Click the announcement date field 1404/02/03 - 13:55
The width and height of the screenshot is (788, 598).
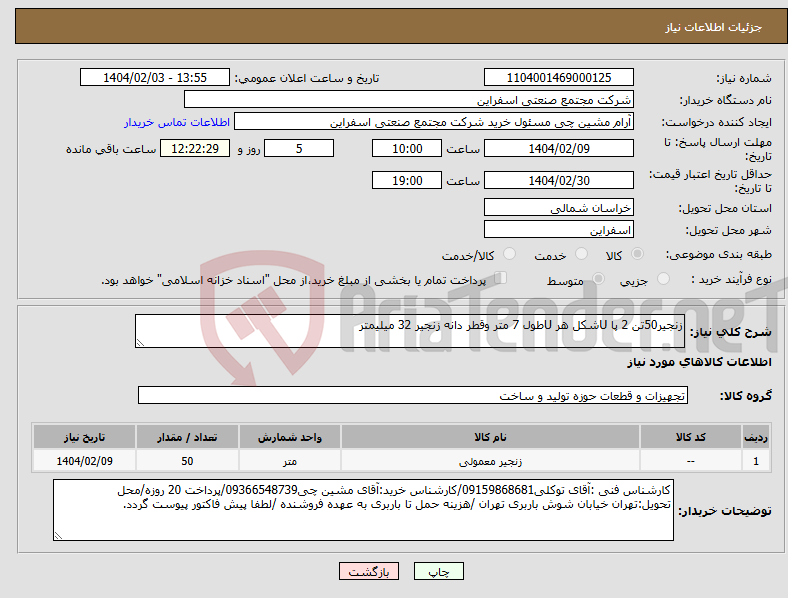(x=155, y=77)
